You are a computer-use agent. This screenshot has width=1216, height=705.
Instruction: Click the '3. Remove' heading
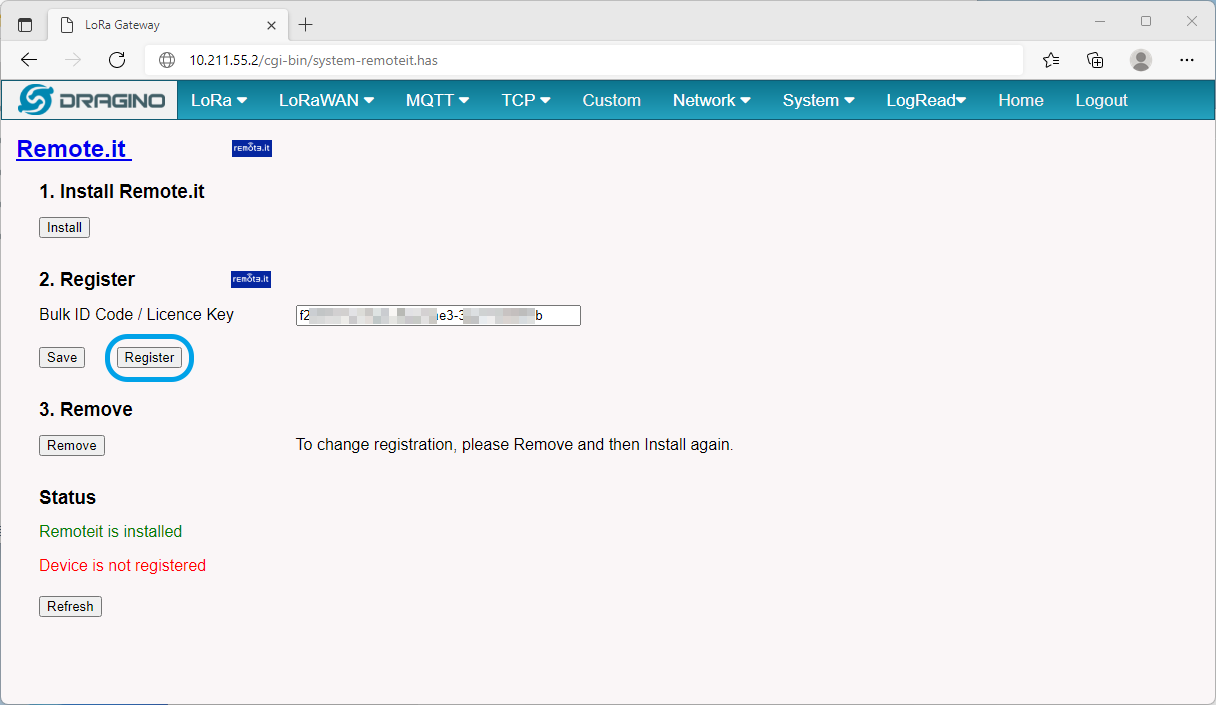(x=86, y=410)
